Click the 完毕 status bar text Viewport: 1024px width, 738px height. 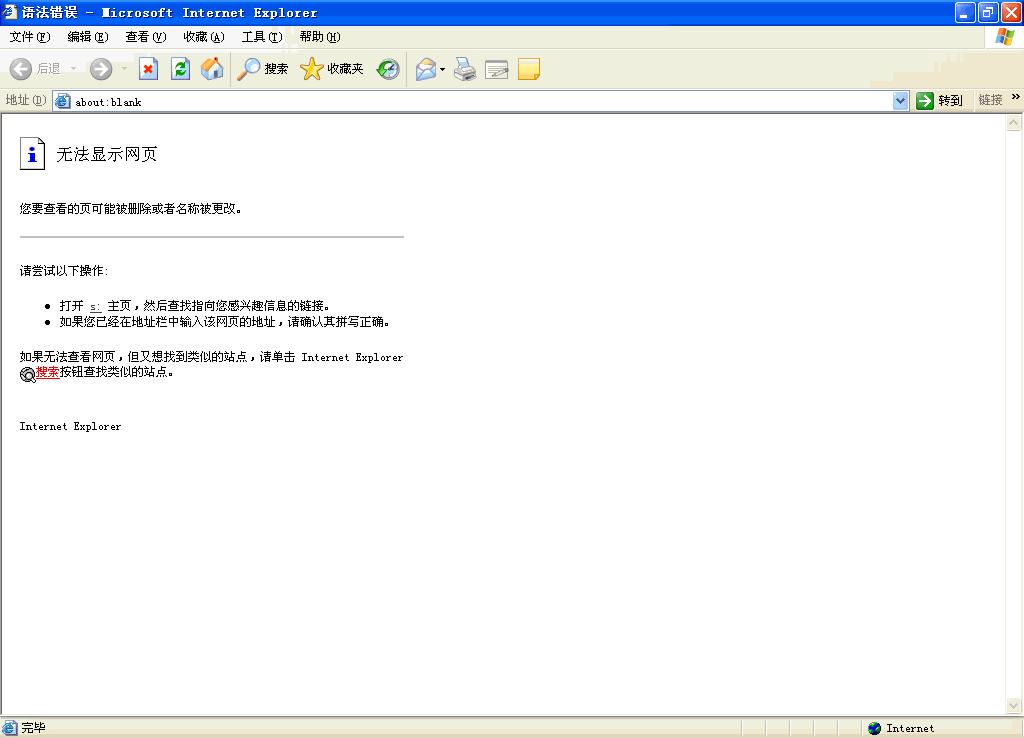pos(33,728)
